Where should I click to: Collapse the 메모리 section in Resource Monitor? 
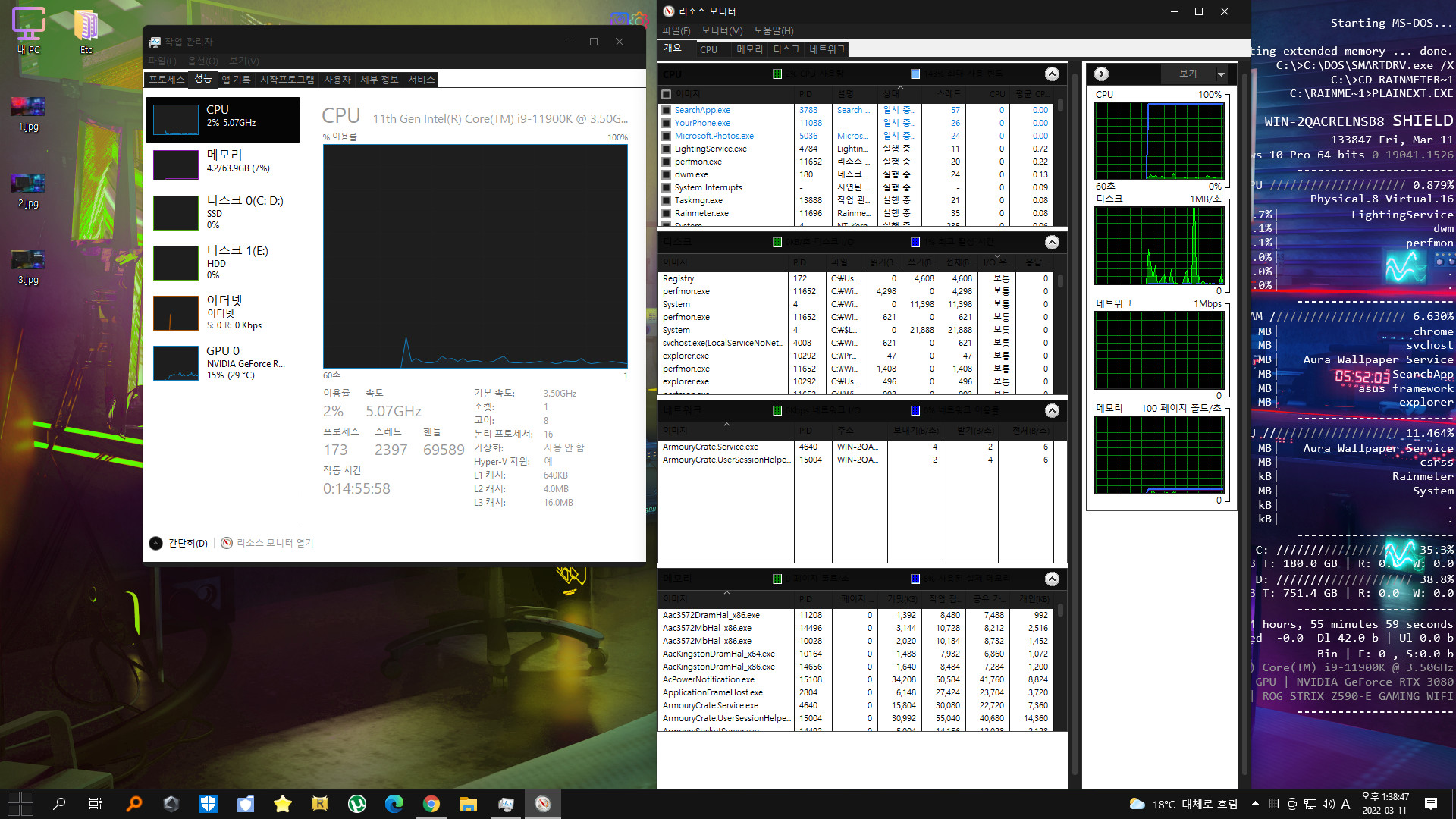tap(1052, 579)
